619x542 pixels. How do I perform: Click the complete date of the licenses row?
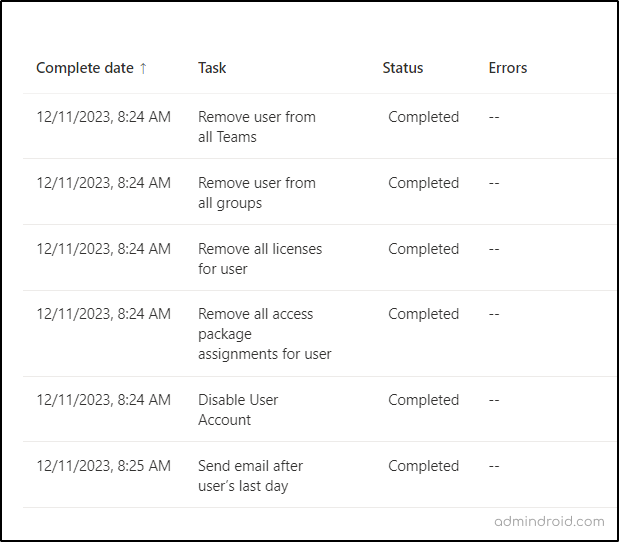pyautogui.click(x=103, y=249)
